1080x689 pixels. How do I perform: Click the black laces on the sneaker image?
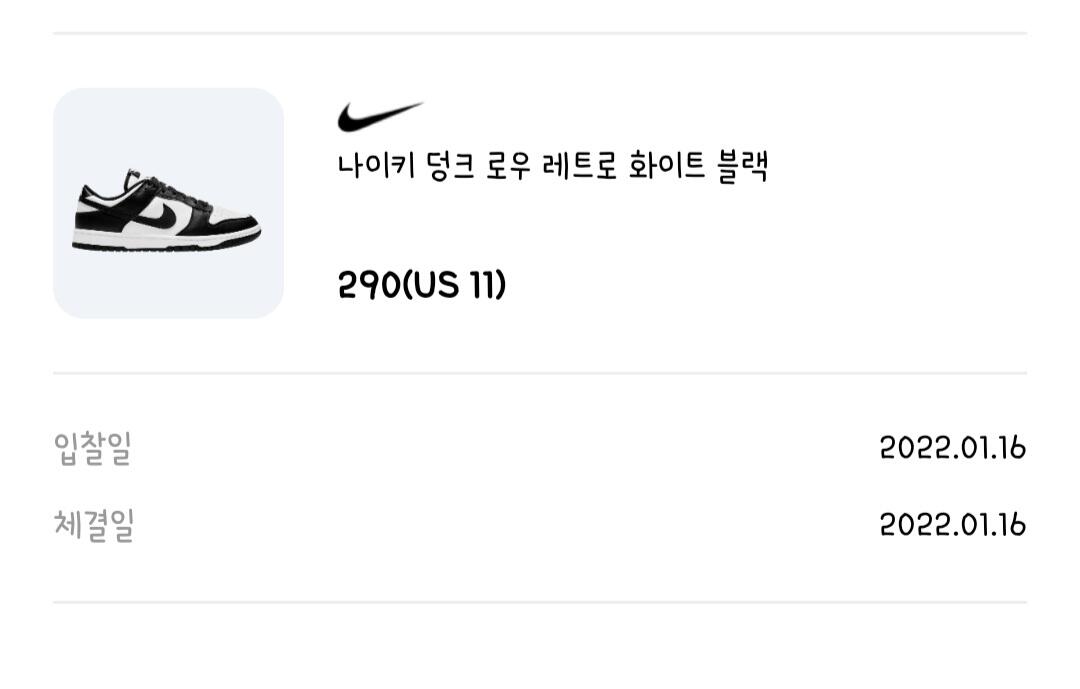pyautogui.click(x=152, y=187)
